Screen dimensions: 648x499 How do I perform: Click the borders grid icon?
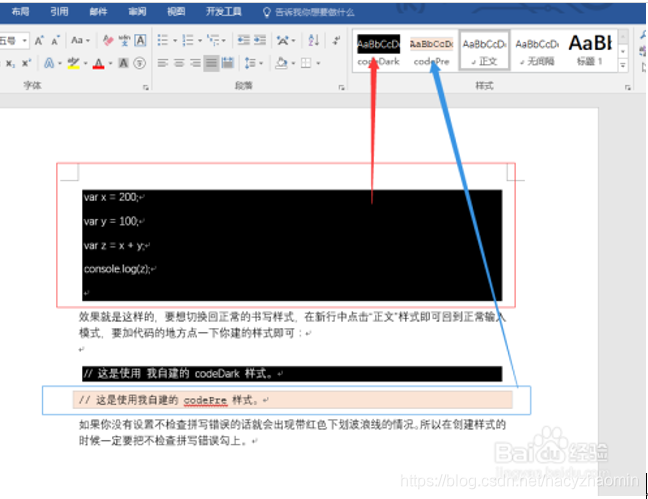[306, 63]
